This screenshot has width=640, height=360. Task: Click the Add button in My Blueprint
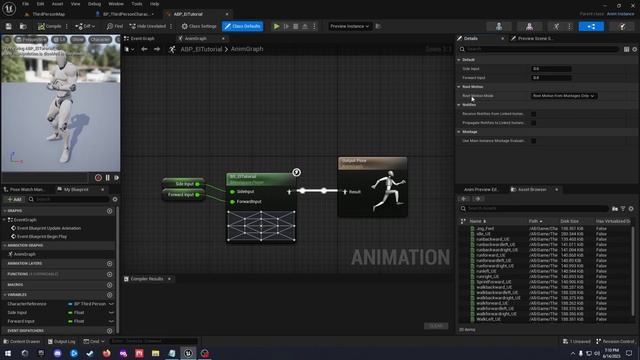point(15,199)
